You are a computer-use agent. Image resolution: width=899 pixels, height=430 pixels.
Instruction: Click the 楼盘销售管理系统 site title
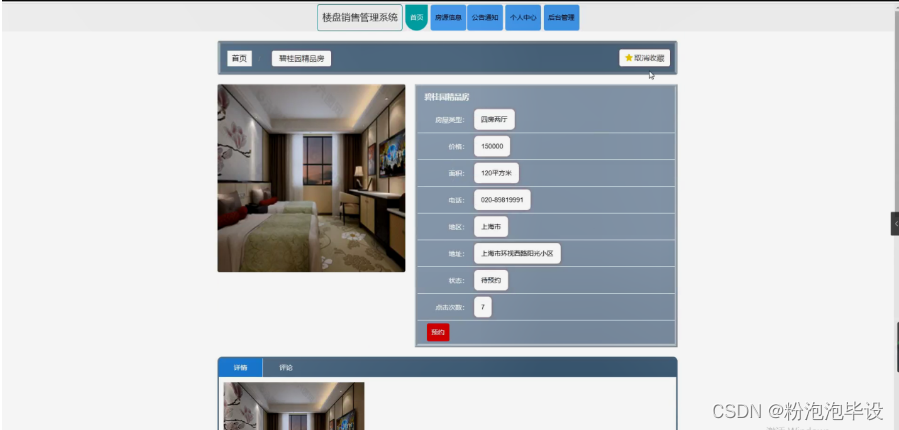point(359,18)
